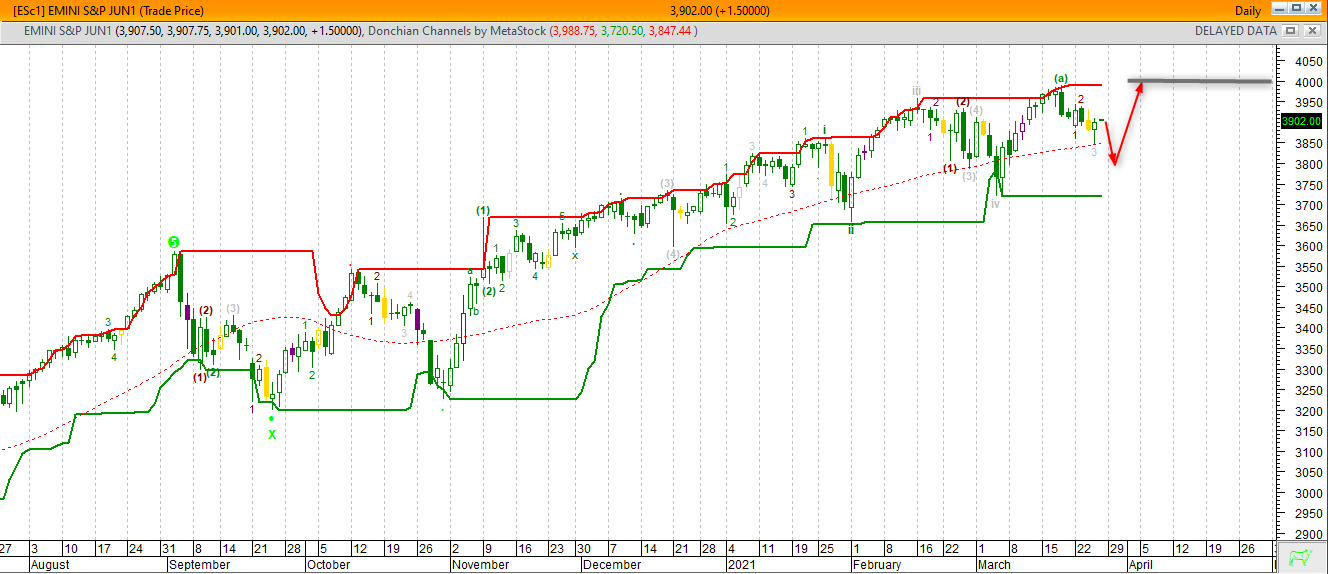Click the 3,902.00 (+1.50000) price in title bar
Viewport: 1328px width, 574px height.
(720, 10)
